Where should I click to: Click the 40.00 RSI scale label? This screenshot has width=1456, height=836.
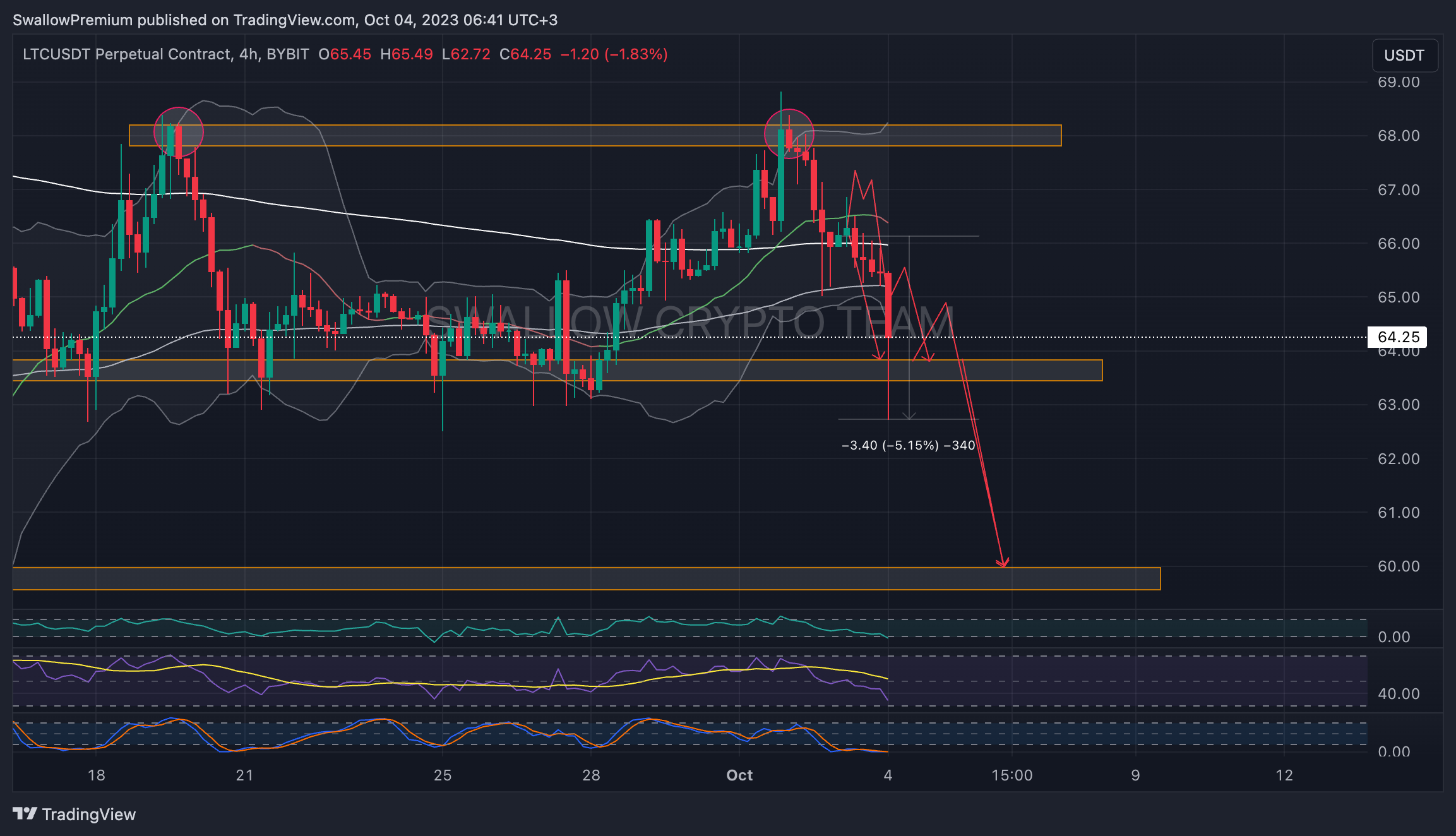[1399, 694]
